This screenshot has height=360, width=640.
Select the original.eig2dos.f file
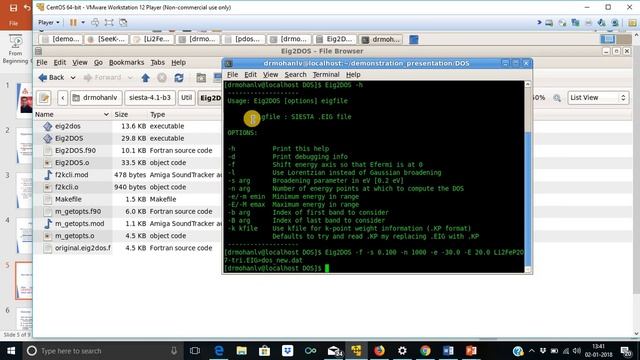[x=83, y=248]
